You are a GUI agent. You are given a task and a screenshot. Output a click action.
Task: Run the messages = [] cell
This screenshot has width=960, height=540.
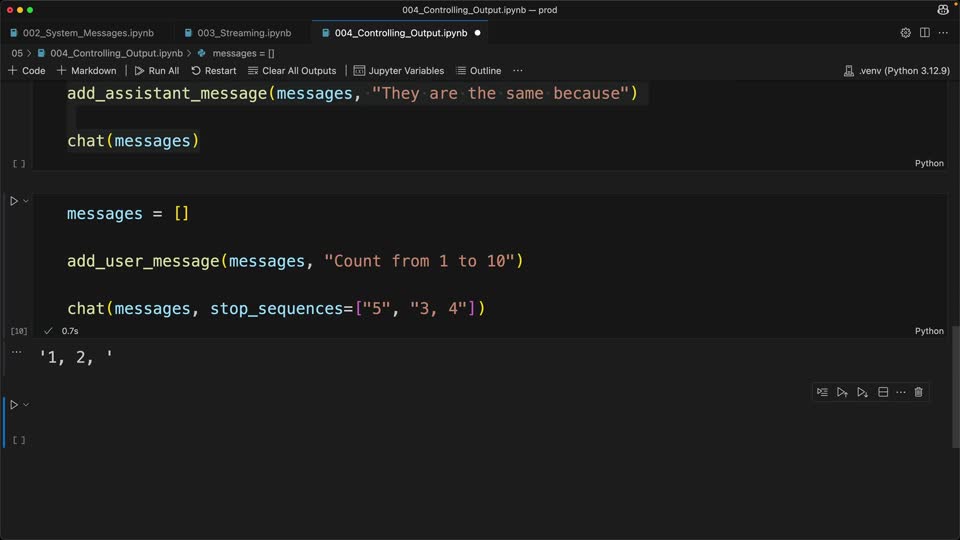coord(14,201)
